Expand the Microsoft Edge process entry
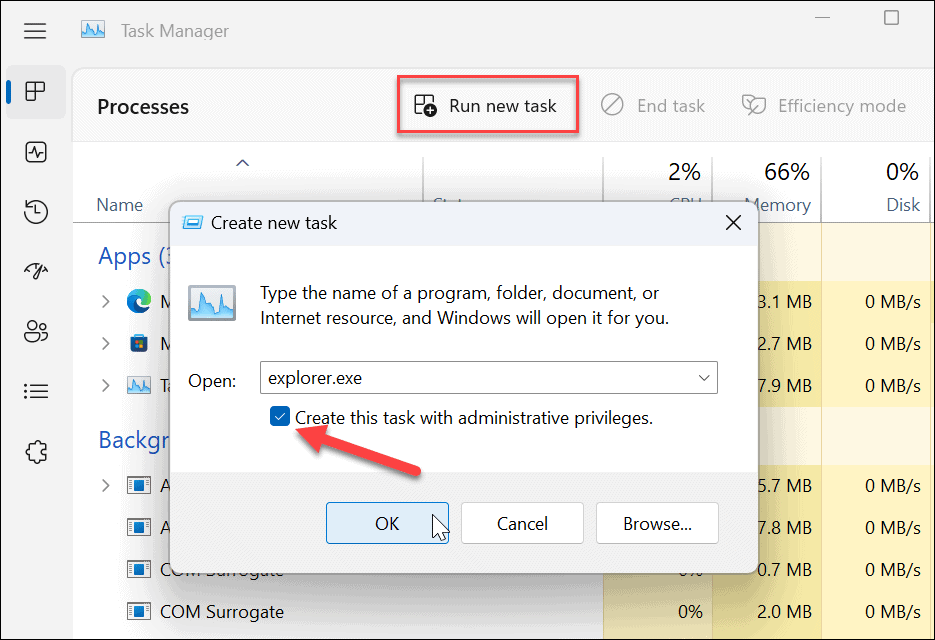This screenshot has width=935, height=640. pos(105,301)
